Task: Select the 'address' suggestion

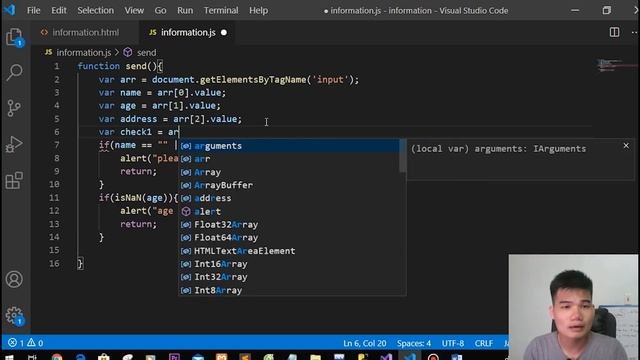Action: (x=289, y=198)
